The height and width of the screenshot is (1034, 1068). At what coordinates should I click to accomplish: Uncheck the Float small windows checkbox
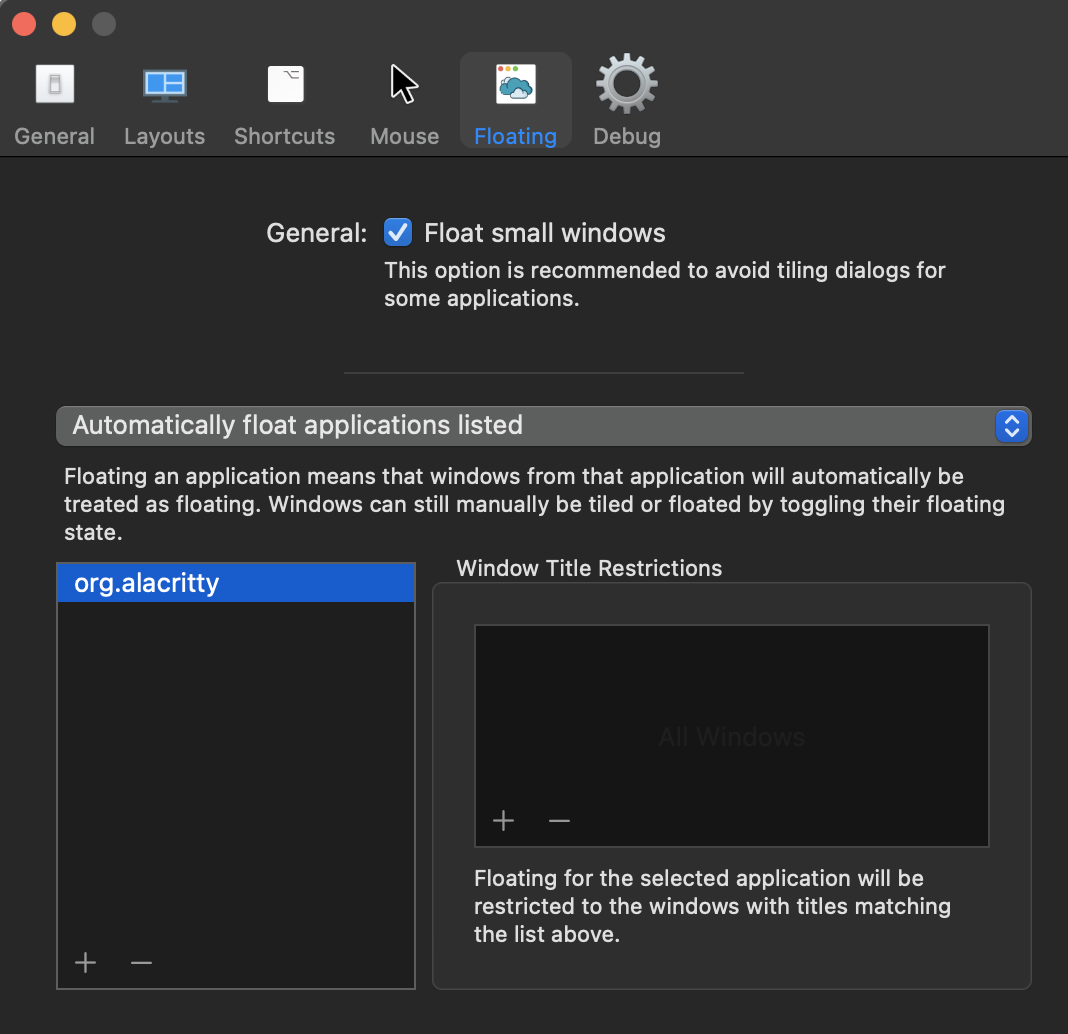(398, 232)
